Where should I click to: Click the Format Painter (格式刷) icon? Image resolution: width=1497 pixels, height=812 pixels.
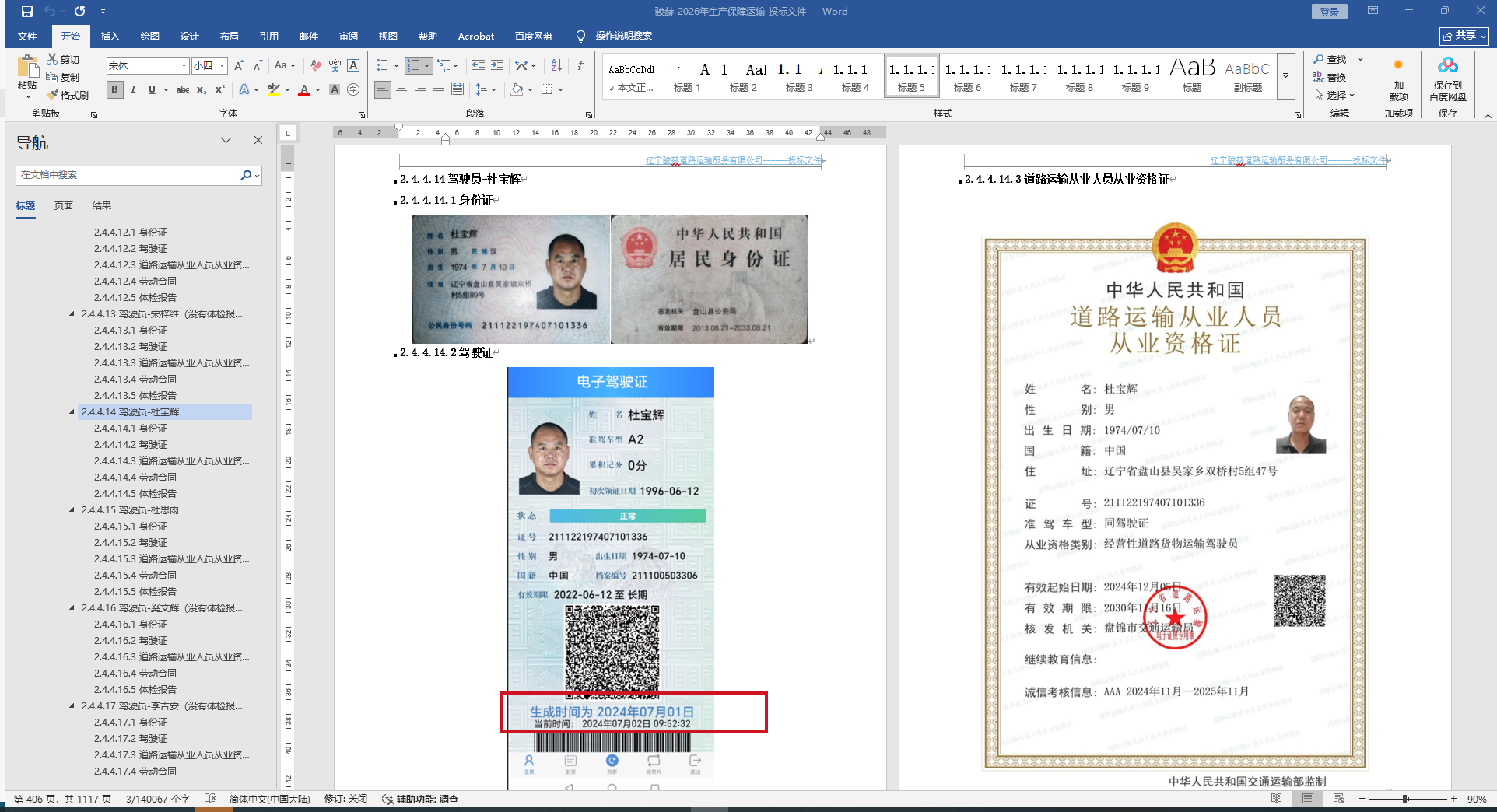click(x=67, y=95)
